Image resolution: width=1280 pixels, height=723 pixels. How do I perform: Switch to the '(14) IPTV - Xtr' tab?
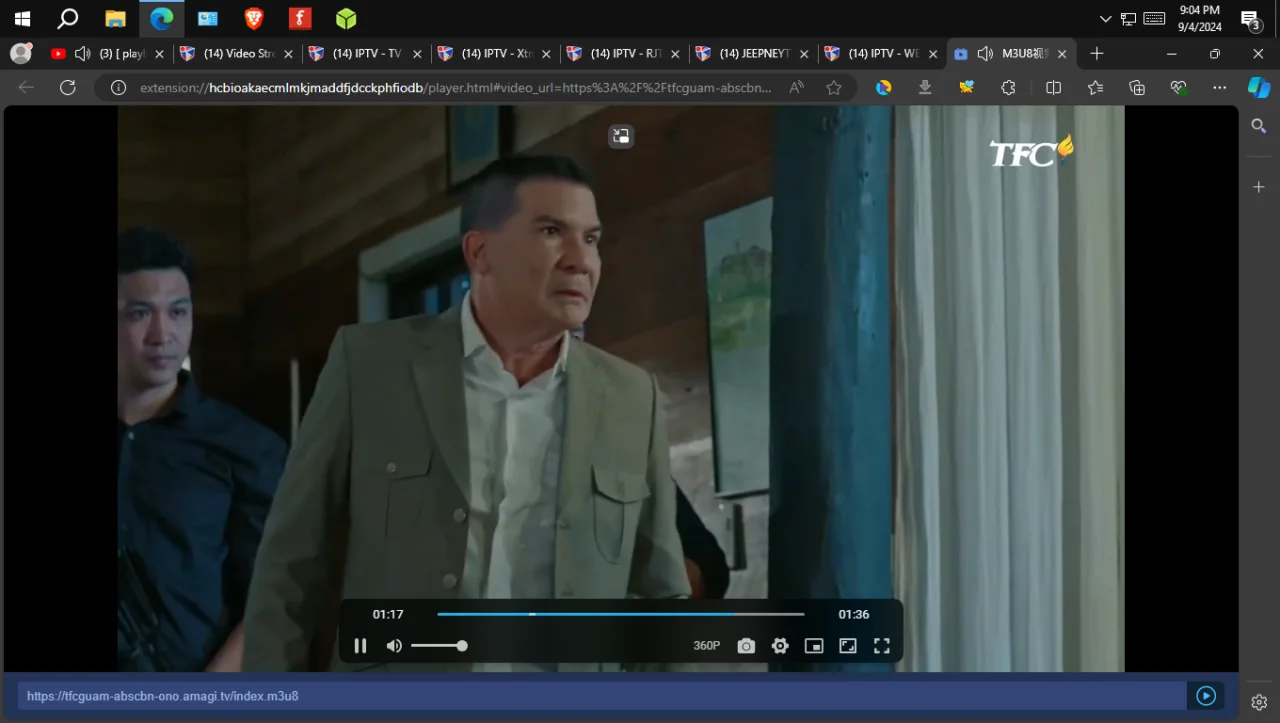point(496,54)
